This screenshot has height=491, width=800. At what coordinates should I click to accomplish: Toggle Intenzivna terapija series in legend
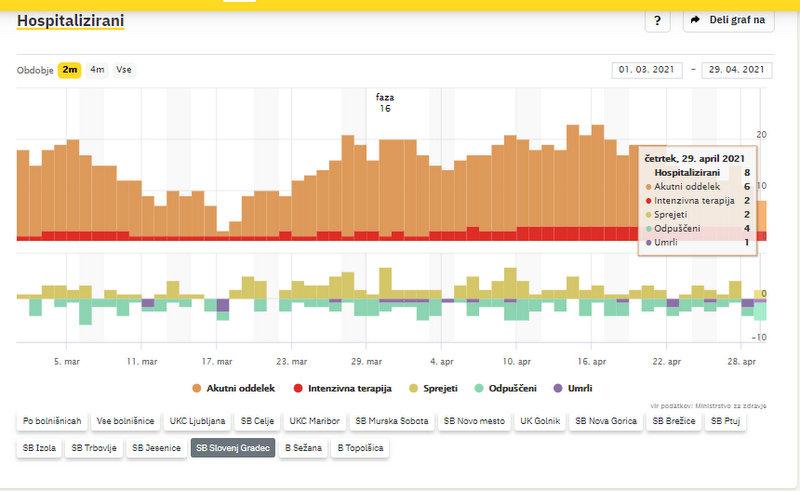(342, 388)
